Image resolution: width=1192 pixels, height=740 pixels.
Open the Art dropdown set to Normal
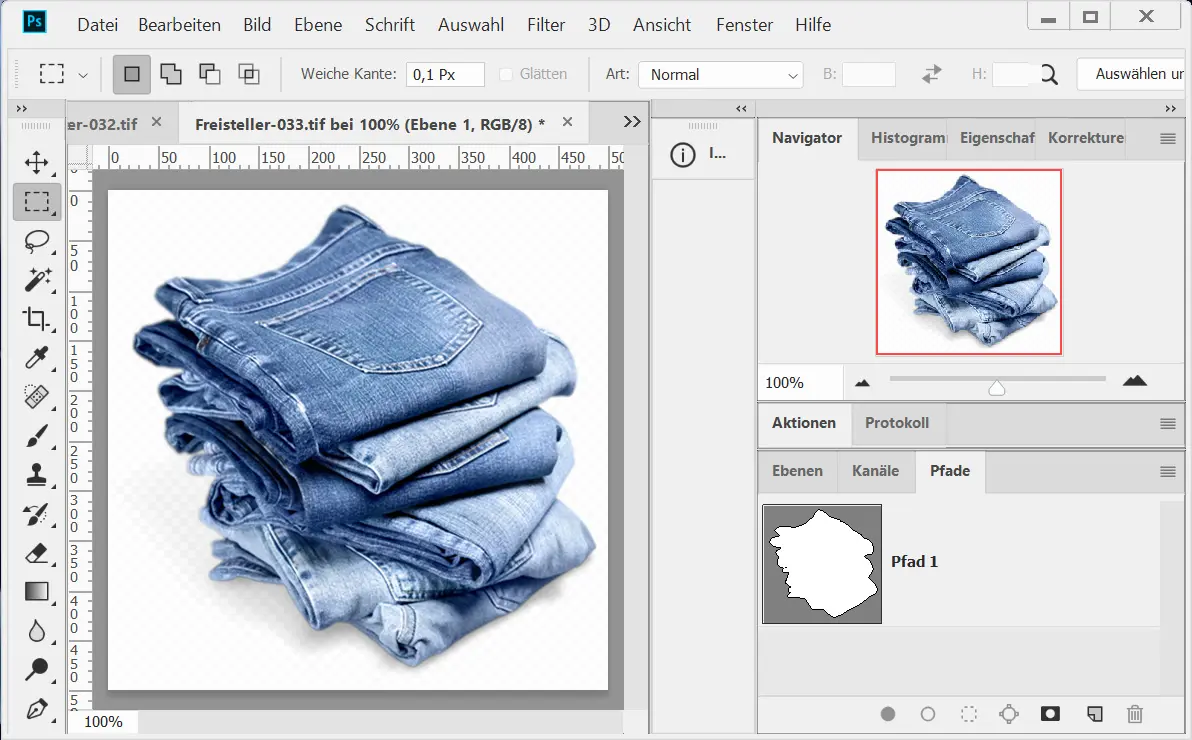click(x=720, y=75)
